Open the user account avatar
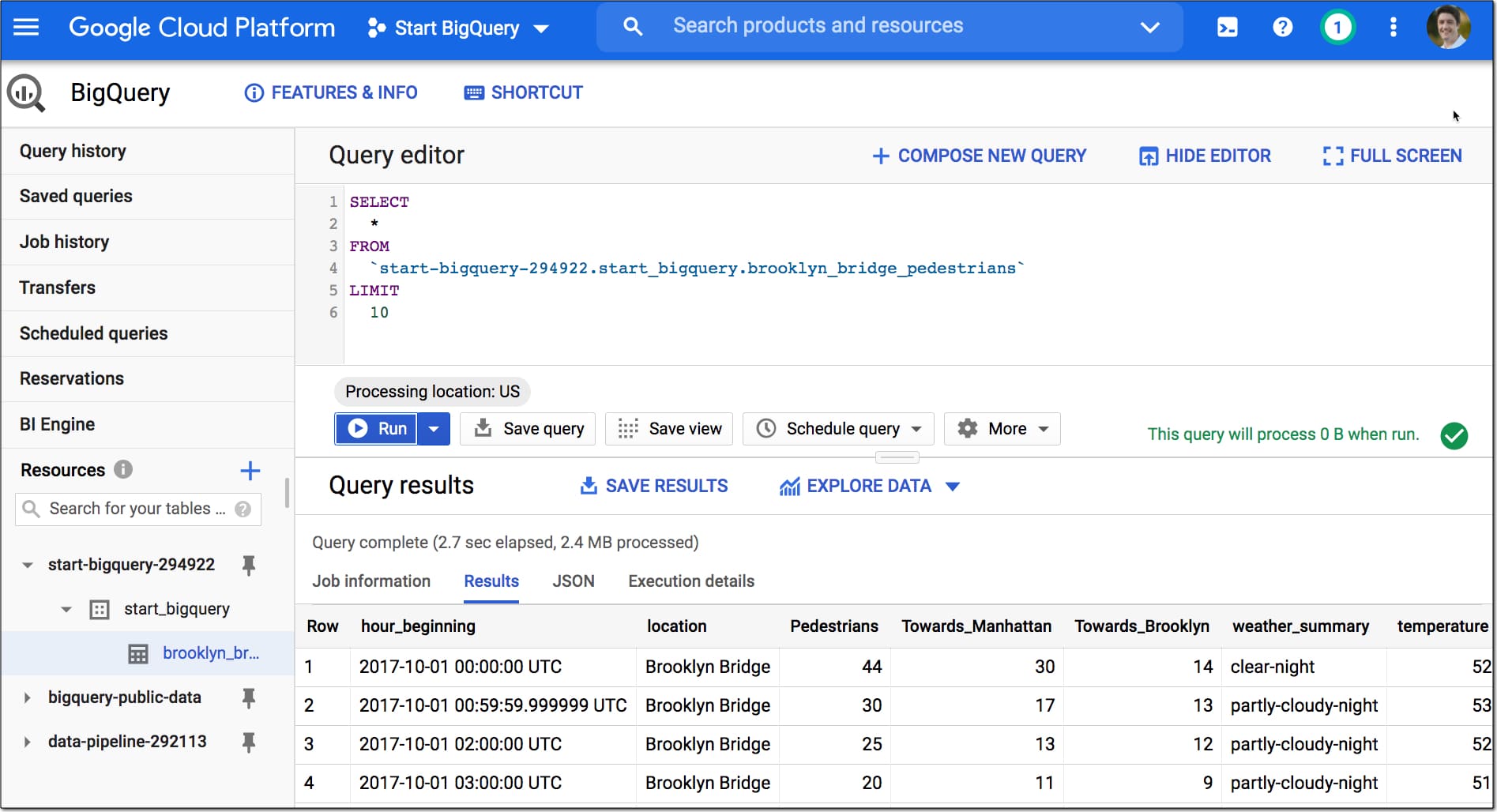1497x812 pixels. click(1448, 27)
